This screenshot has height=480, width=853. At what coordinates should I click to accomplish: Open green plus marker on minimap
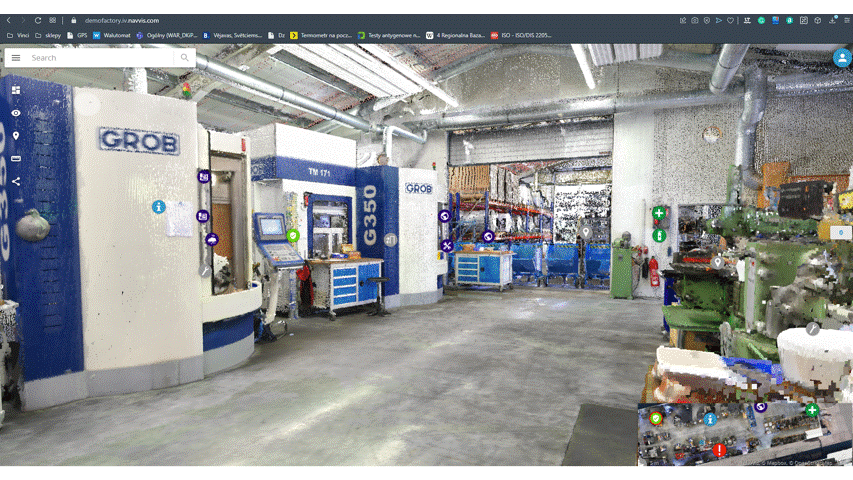click(x=812, y=410)
